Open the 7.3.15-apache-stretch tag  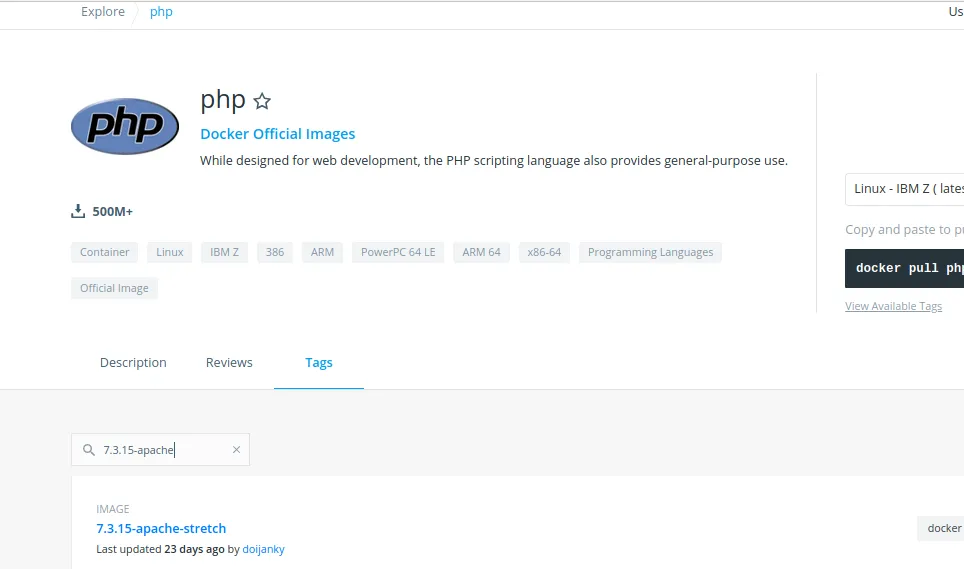(x=161, y=528)
